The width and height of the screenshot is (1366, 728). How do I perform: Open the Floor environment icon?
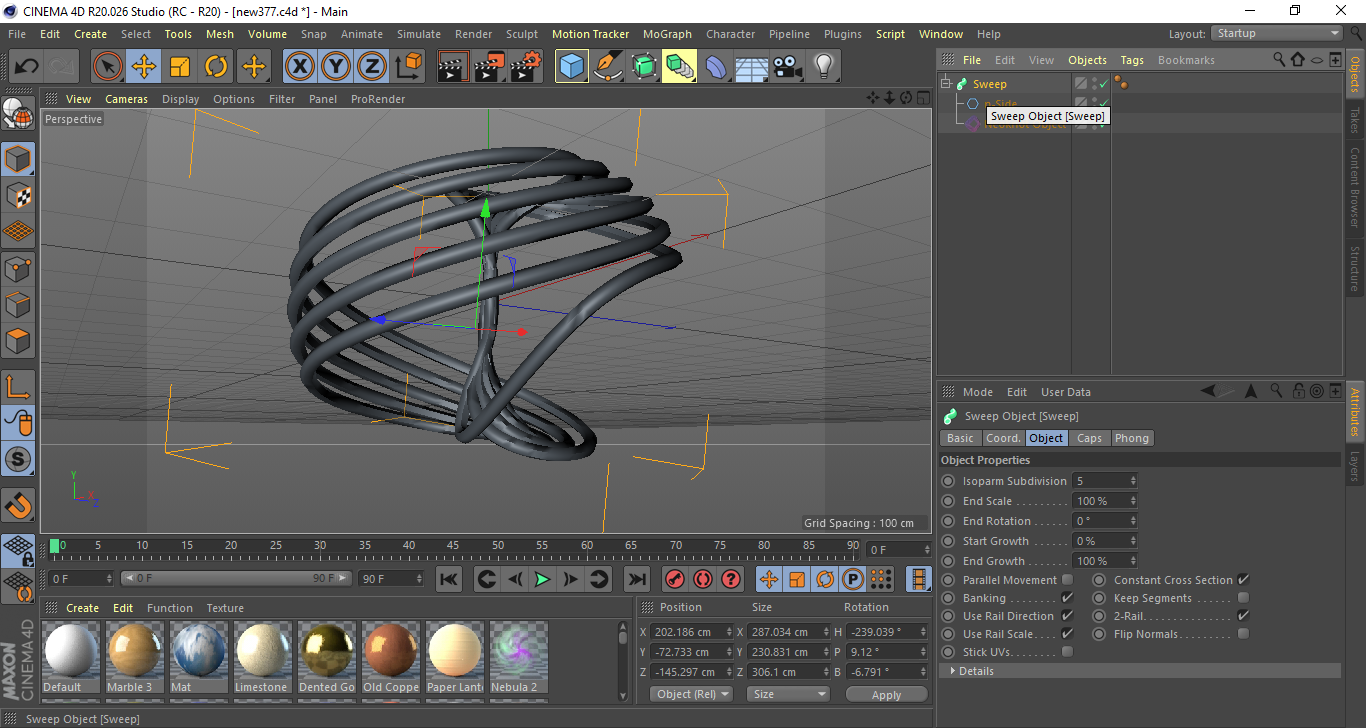[752, 67]
